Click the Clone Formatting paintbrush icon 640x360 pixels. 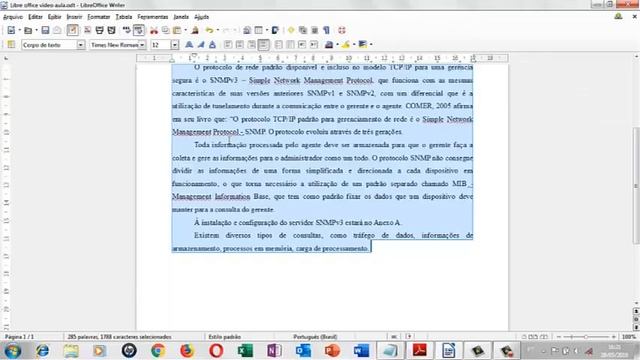(x=195, y=30)
